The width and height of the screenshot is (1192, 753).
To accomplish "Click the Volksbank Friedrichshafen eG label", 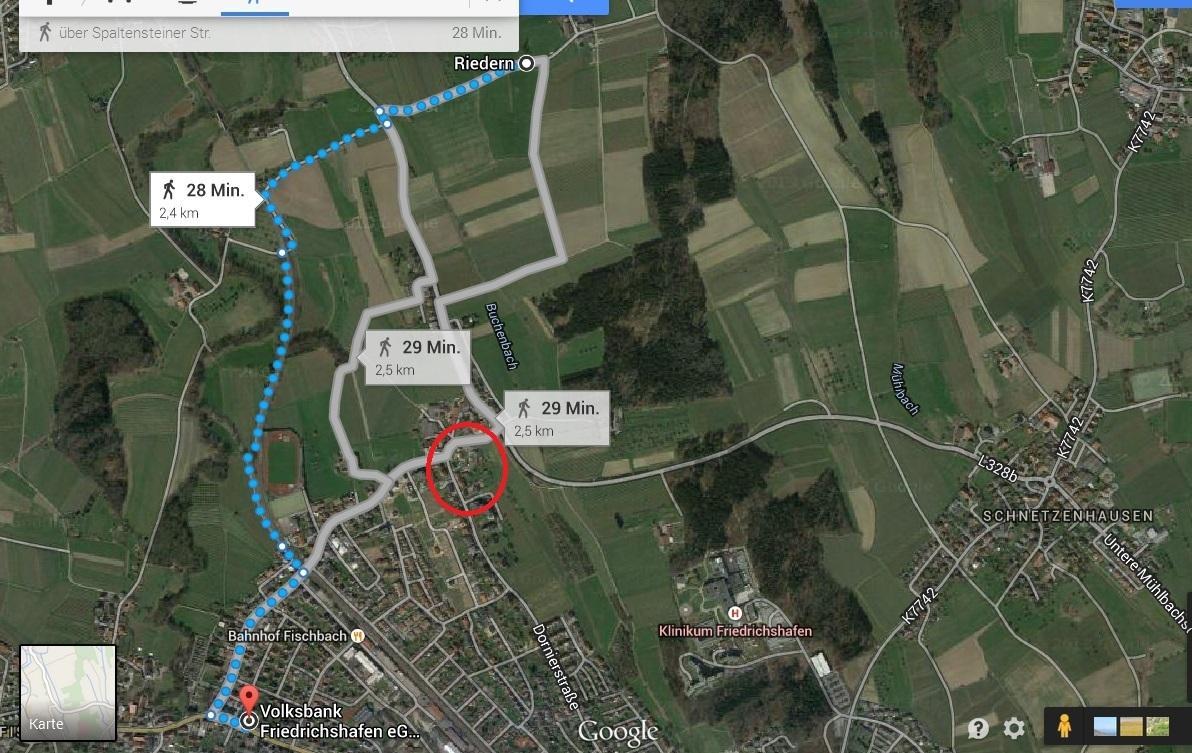I will coord(340,721).
